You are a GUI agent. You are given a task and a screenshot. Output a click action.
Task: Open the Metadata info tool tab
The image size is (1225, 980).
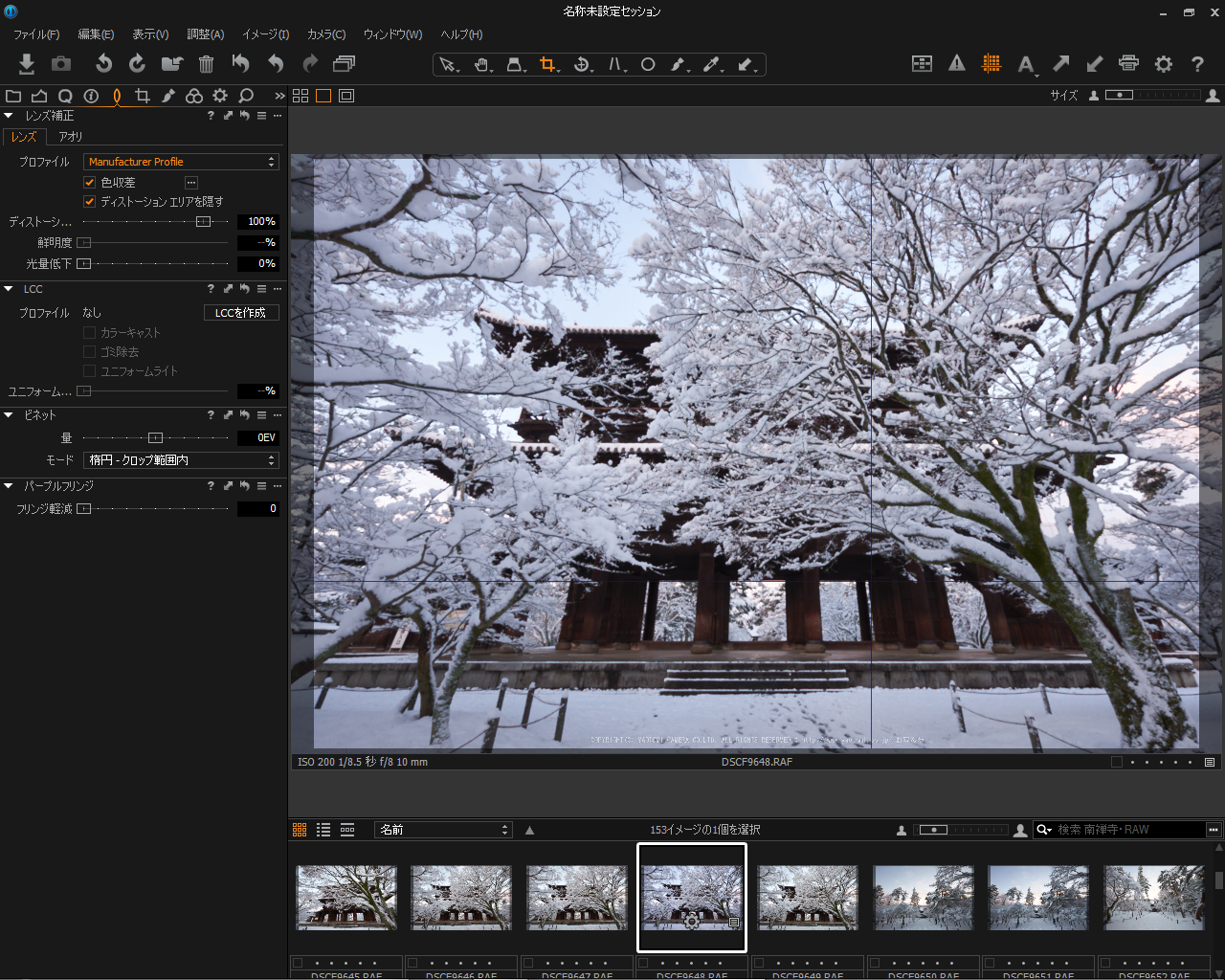click(x=91, y=96)
